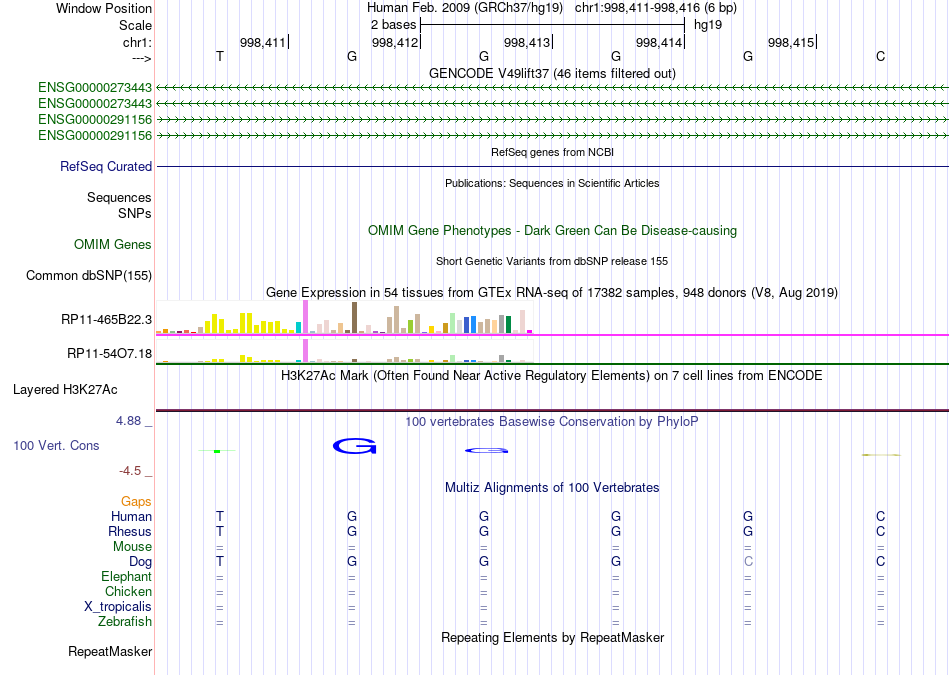Open the Multiz Alignments of 100 Vertebrates title
The height and width of the screenshot is (675, 950).
[552, 488]
